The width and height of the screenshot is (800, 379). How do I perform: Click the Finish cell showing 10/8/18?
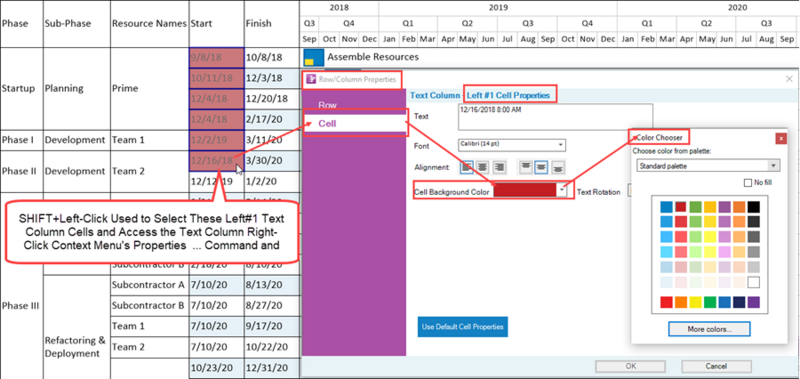click(271, 58)
